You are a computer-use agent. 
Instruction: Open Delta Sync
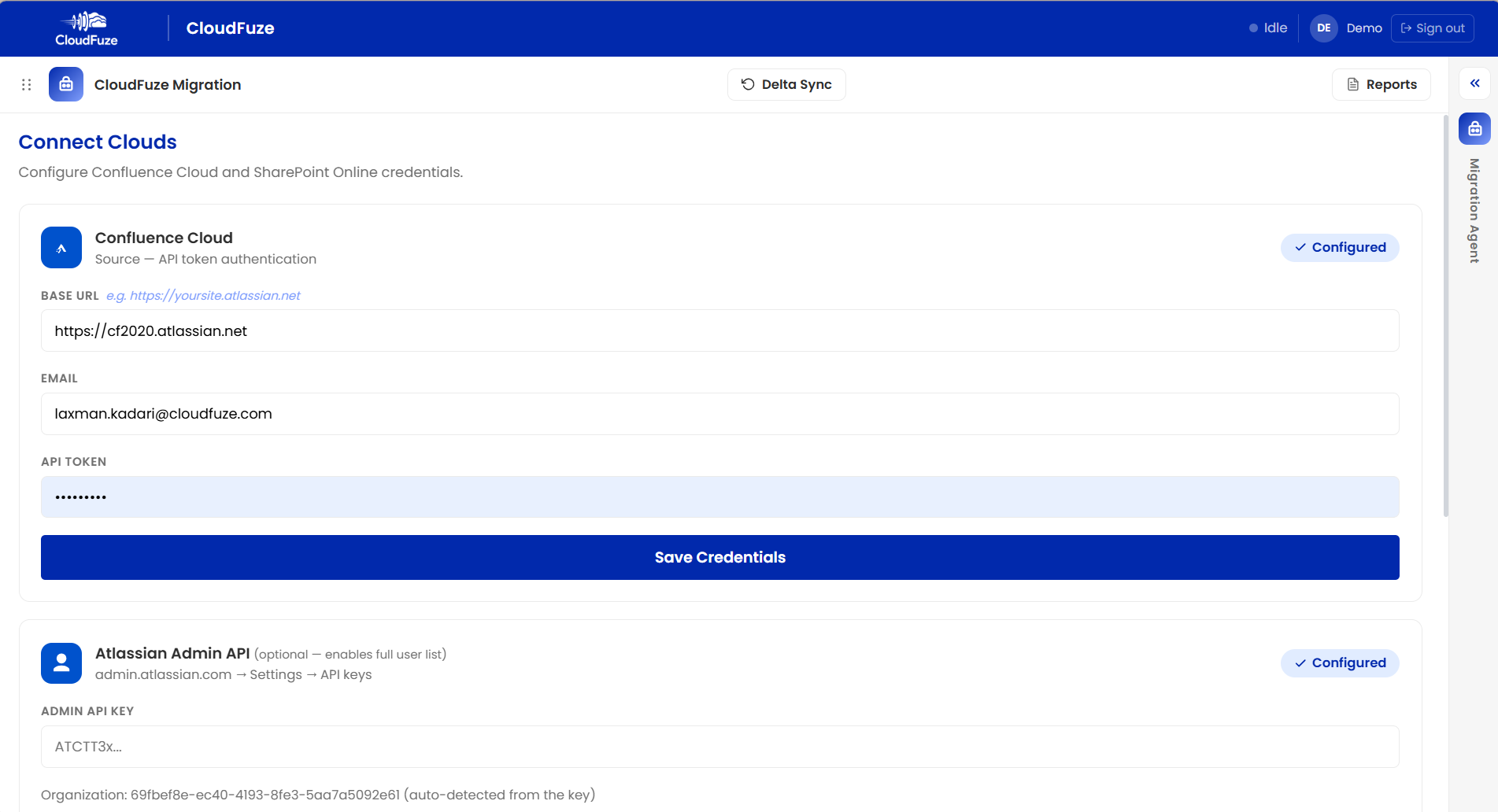786,84
